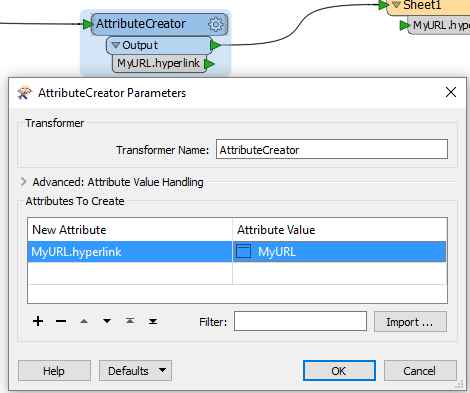
Task: Move selected attribute row to bottom
Action: (x=153, y=321)
